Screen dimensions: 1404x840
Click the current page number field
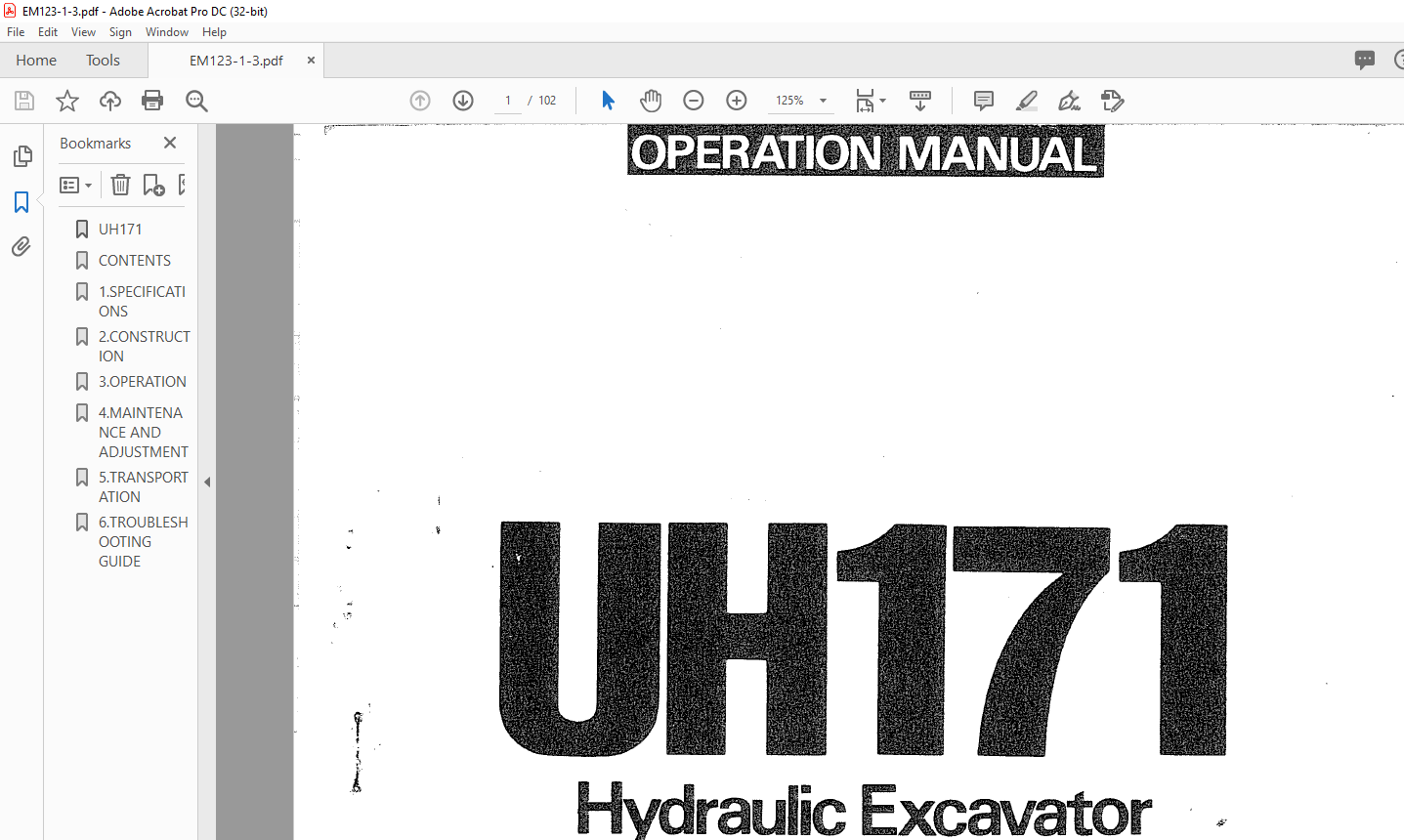(x=508, y=101)
